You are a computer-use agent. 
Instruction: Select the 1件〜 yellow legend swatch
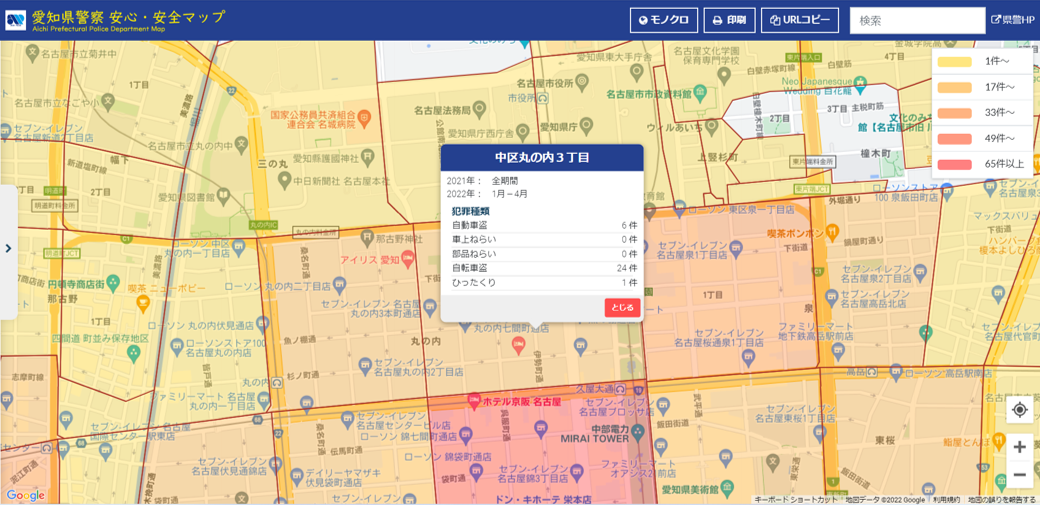click(x=954, y=62)
